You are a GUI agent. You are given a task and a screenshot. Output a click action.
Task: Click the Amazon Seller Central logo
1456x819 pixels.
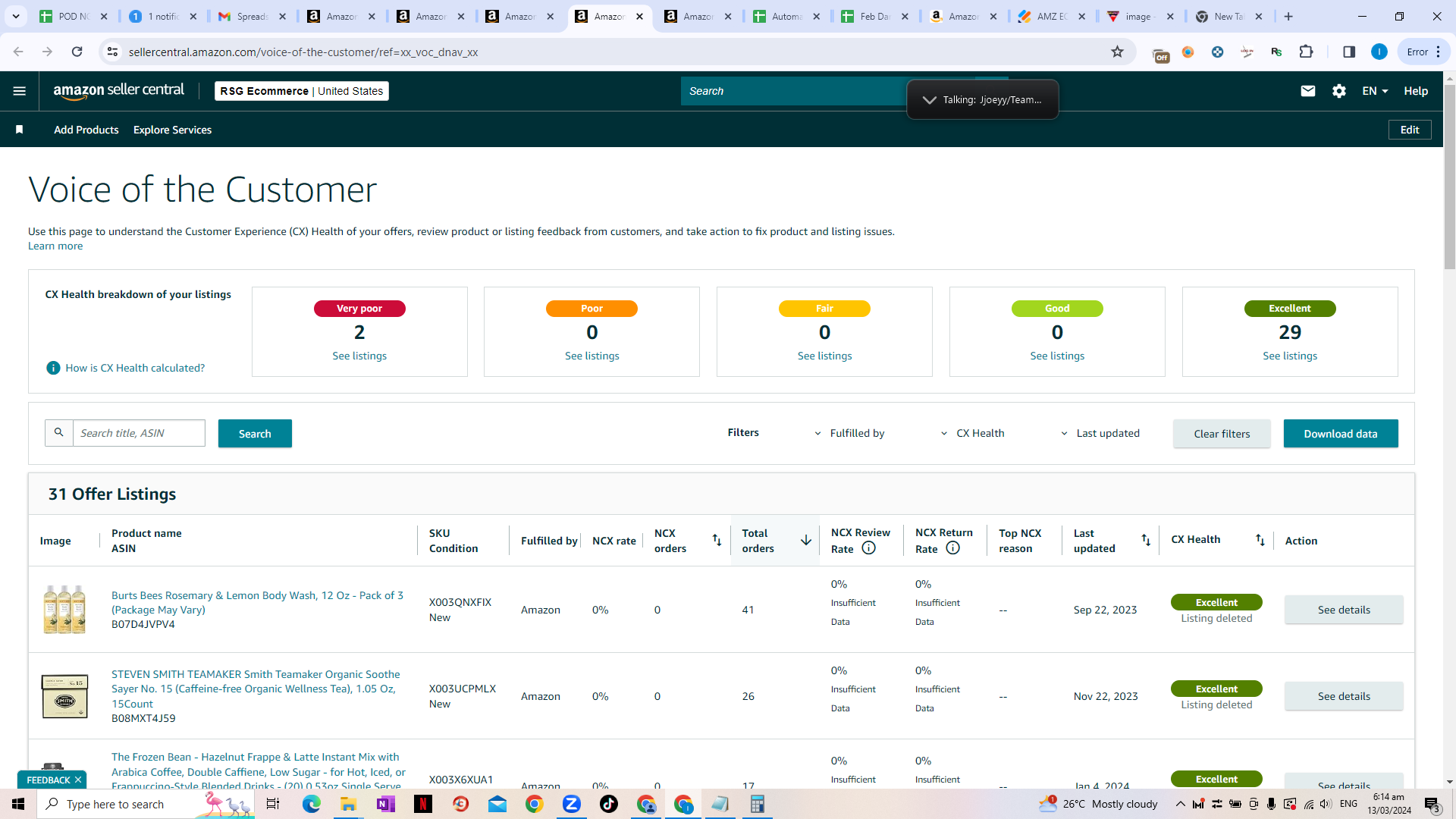119,91
